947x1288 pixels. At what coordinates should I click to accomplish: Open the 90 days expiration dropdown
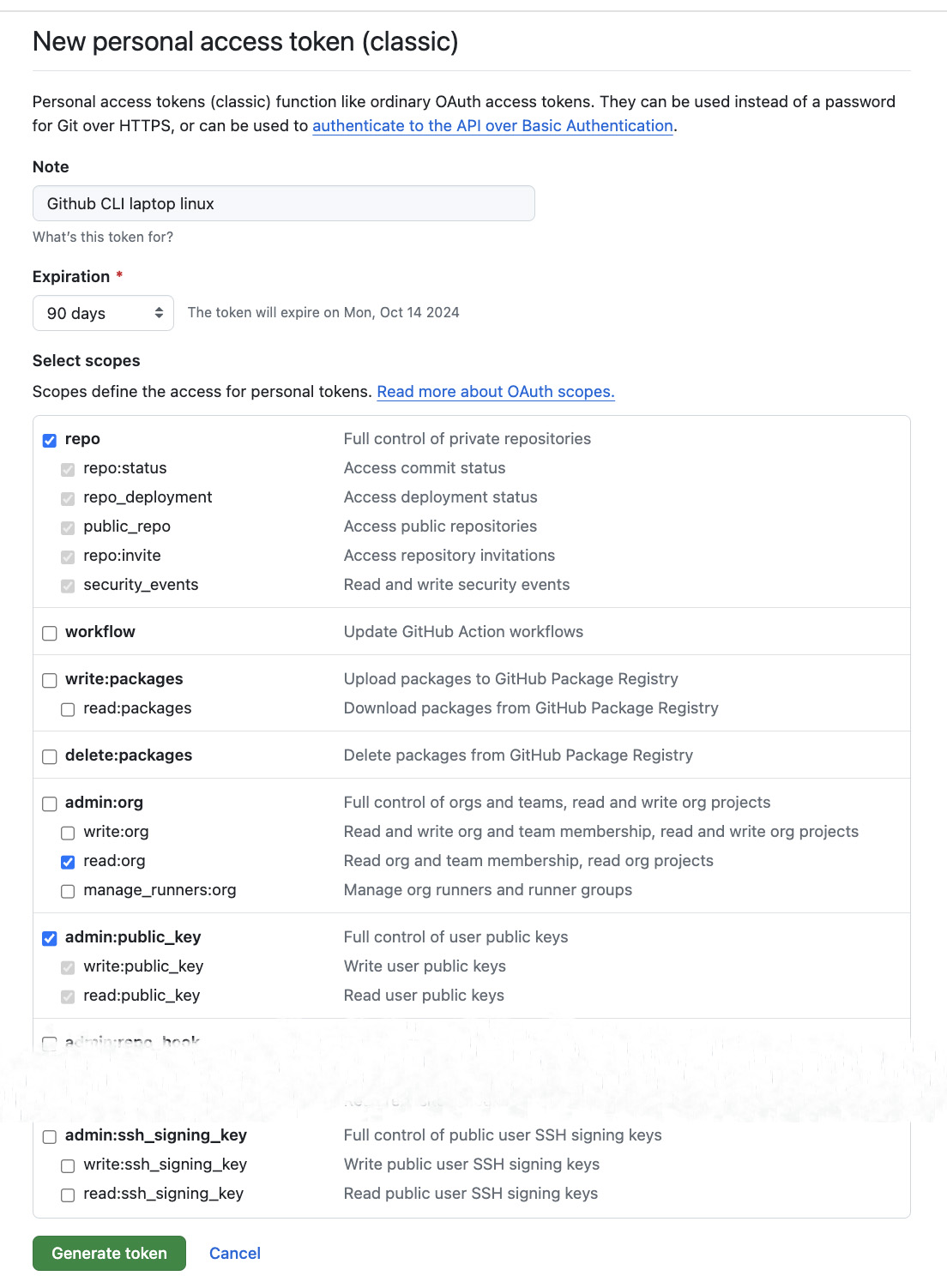[x=103, y=313]
